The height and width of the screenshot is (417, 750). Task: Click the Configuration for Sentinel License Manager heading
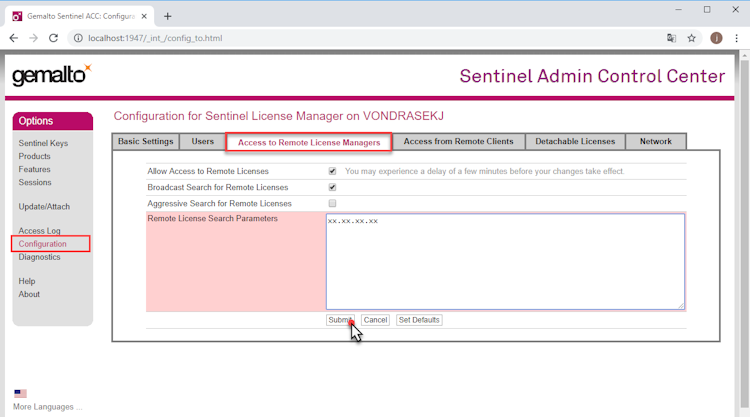tap(278, 116)
